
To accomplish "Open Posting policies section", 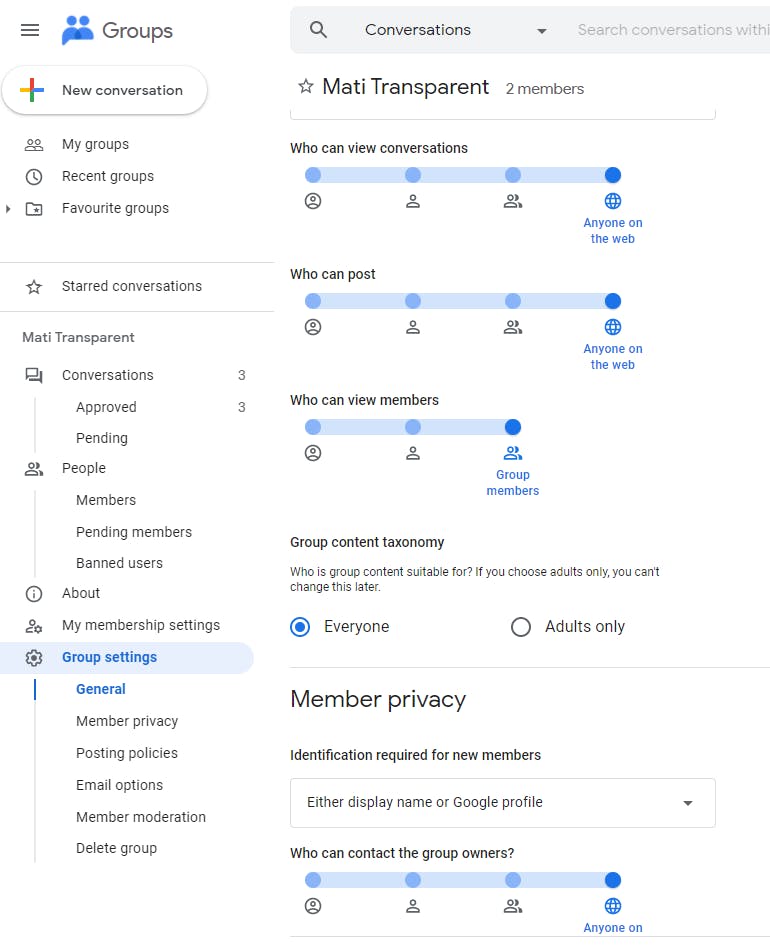I will [x=127, y=753].
